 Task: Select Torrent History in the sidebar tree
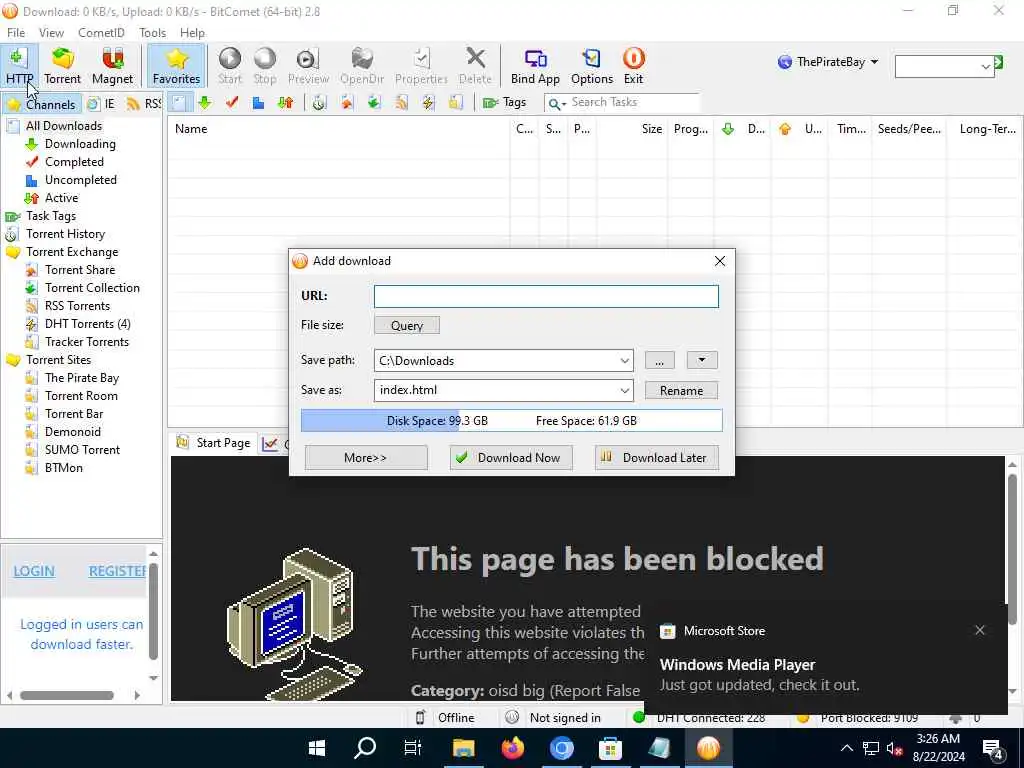(65, 234)
